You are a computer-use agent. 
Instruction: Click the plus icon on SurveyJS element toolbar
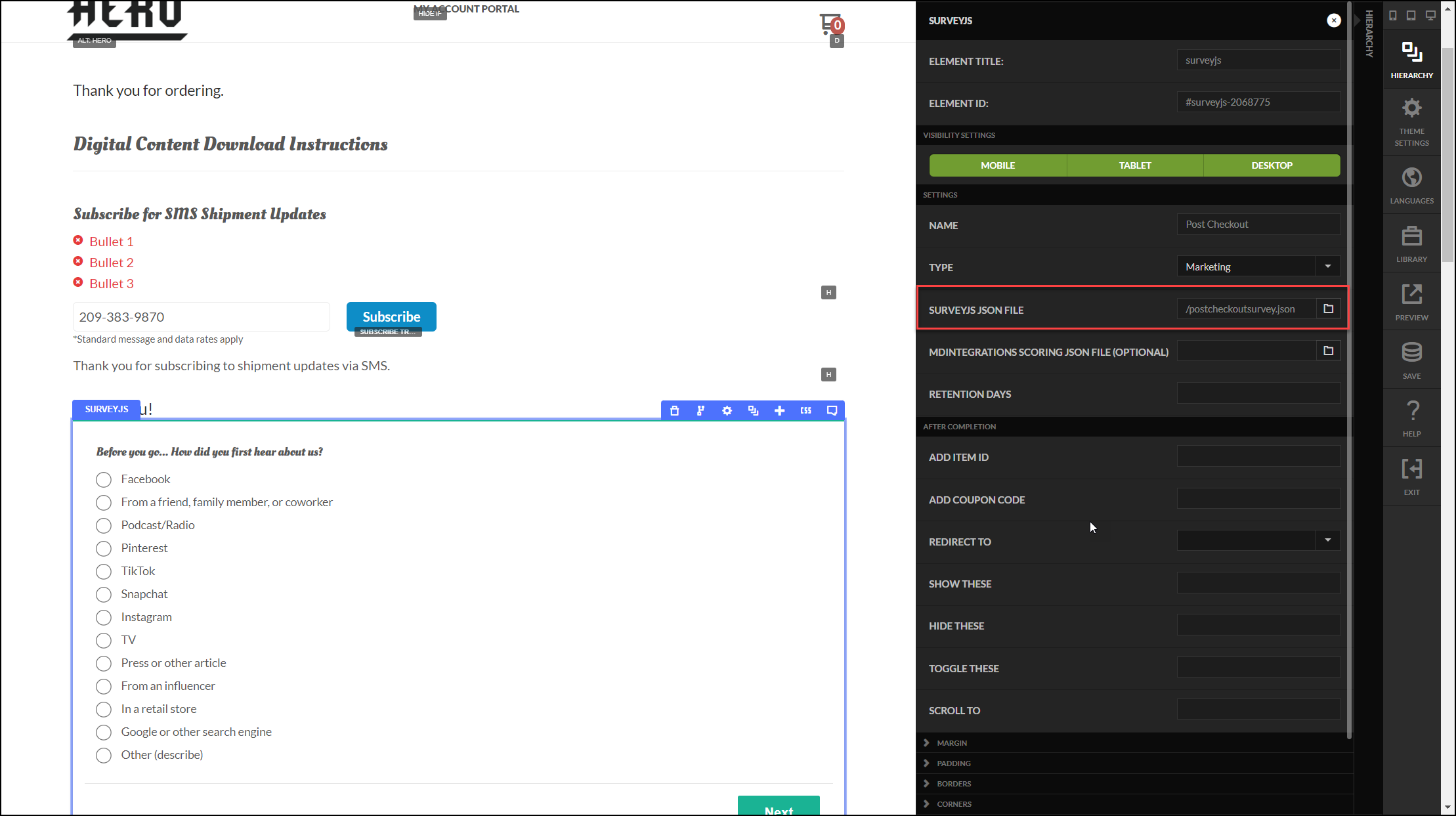(x=779, y=410)
